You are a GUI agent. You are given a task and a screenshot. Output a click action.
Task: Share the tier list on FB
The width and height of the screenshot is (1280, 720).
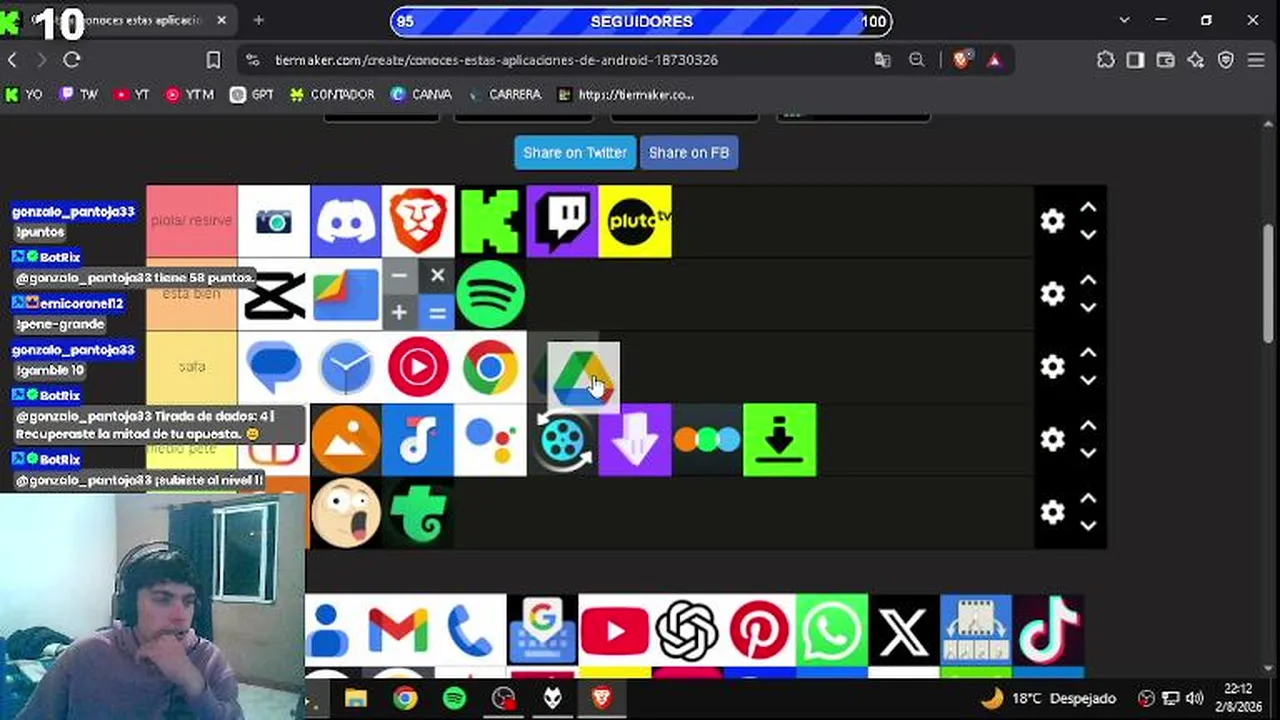click(689, 153)
